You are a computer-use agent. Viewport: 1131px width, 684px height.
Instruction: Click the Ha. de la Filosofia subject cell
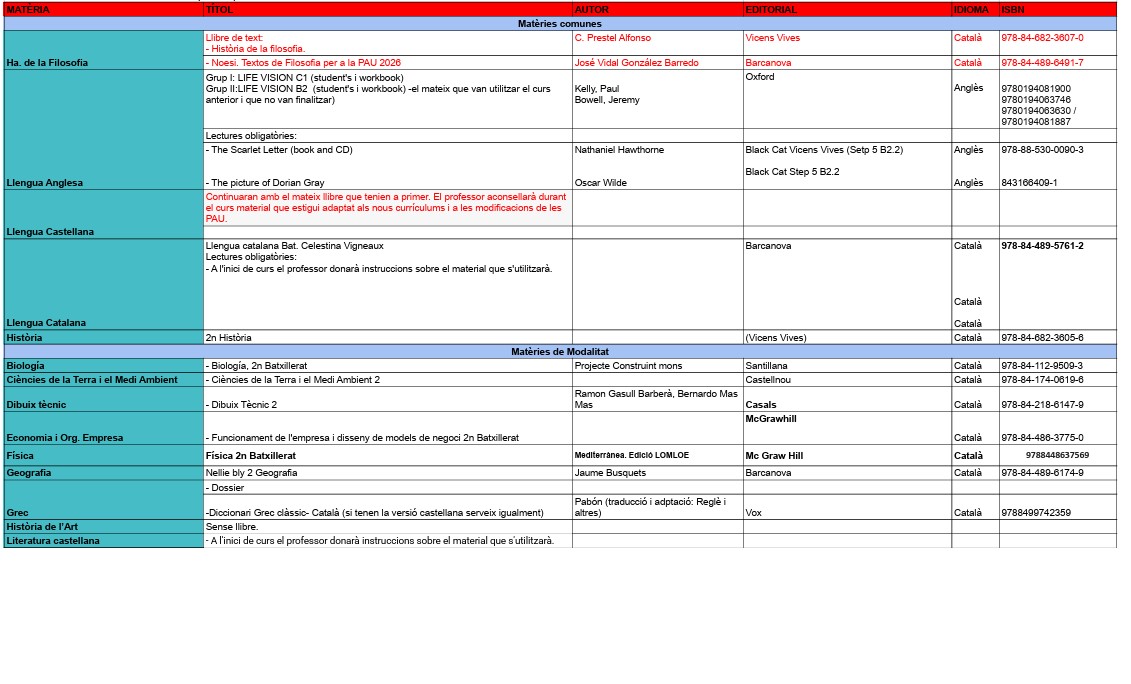point(47,63)
